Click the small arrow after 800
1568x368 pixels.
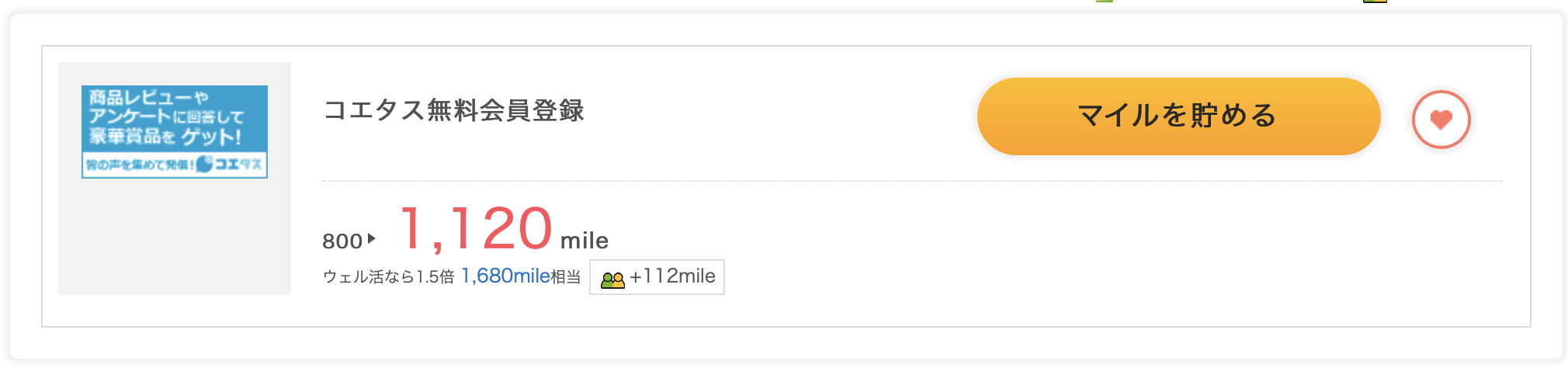tap(372, 239)
